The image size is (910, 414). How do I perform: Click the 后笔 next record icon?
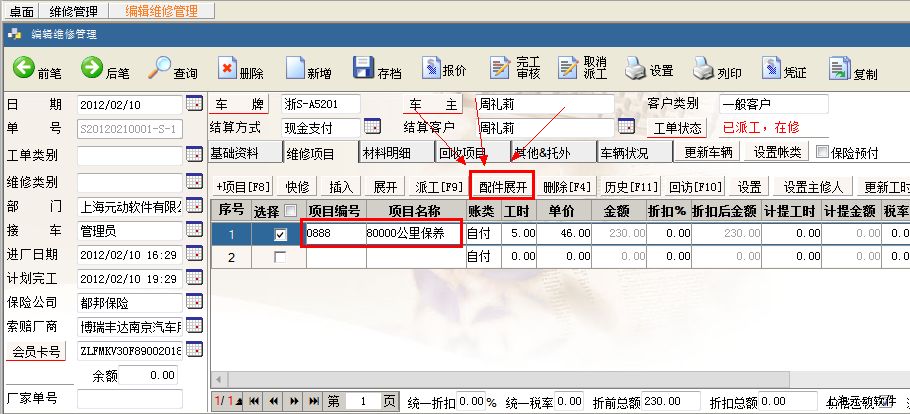click(x=92, y=68)
